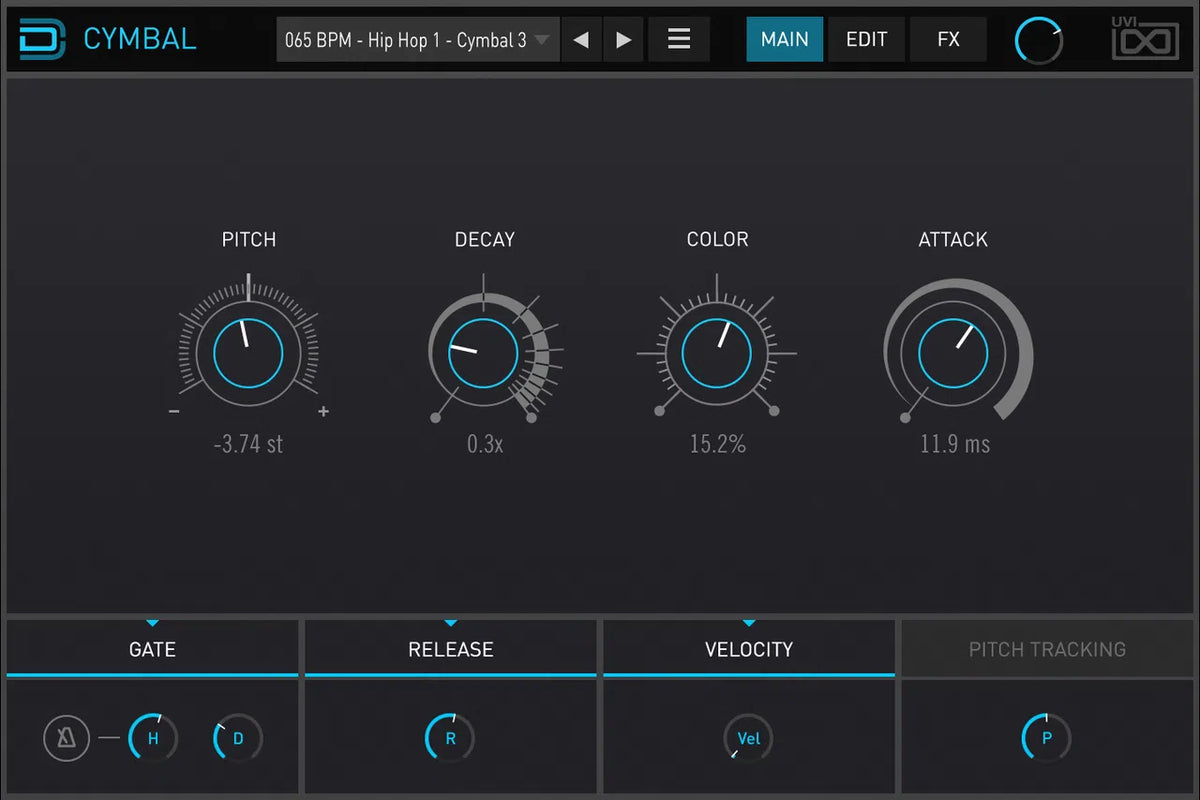The image size is (1200, 800).
Task: Click the next preset arrow
Action: [623, 40]
